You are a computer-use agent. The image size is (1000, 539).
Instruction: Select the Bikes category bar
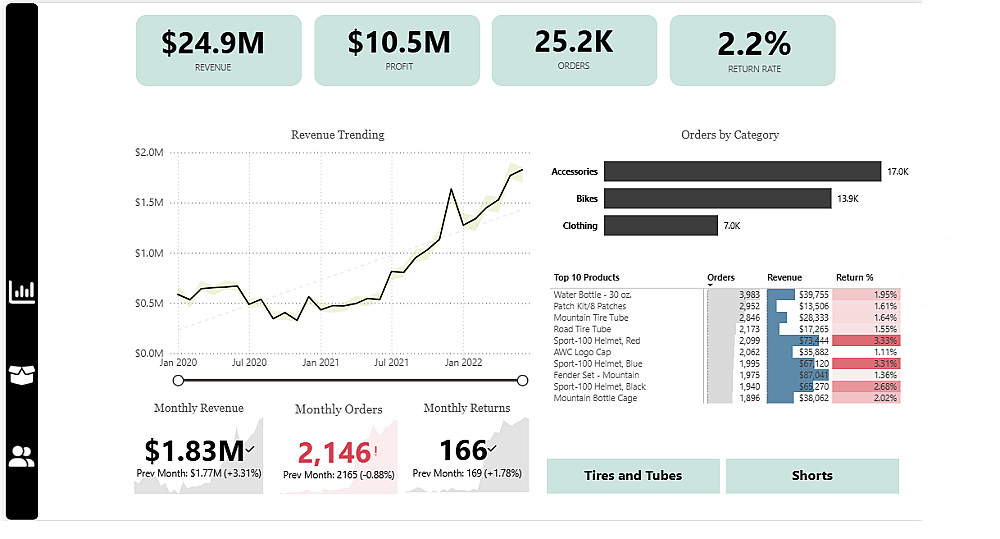pos(717,199)
